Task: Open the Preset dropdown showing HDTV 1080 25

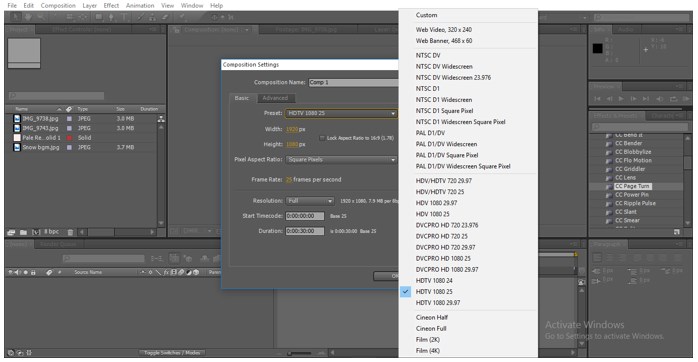Action: [x=341, y=114]
